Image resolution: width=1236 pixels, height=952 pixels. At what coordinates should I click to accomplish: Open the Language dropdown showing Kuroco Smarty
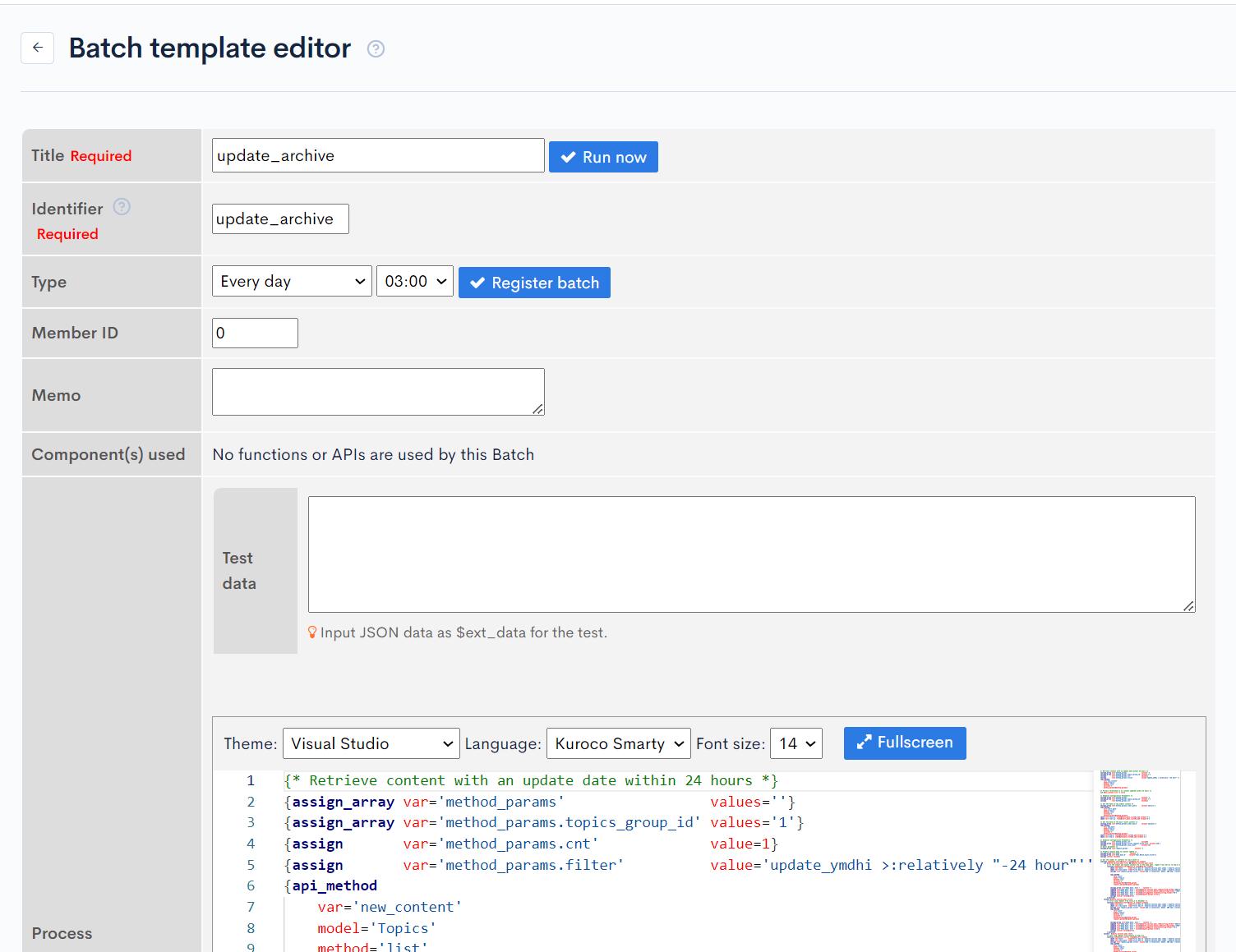[618, 743]
